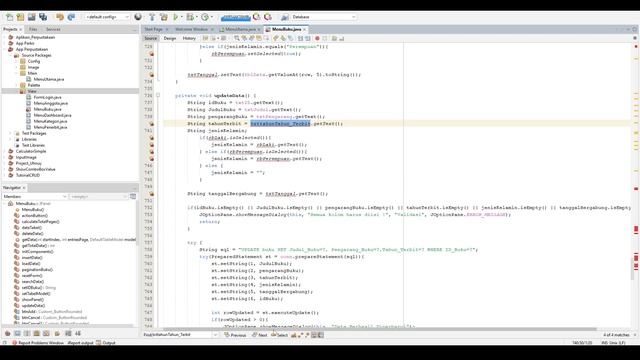Collapse the App Perpustakaan project node
This screenshot has height=360, width=640.
pos(5,49)
